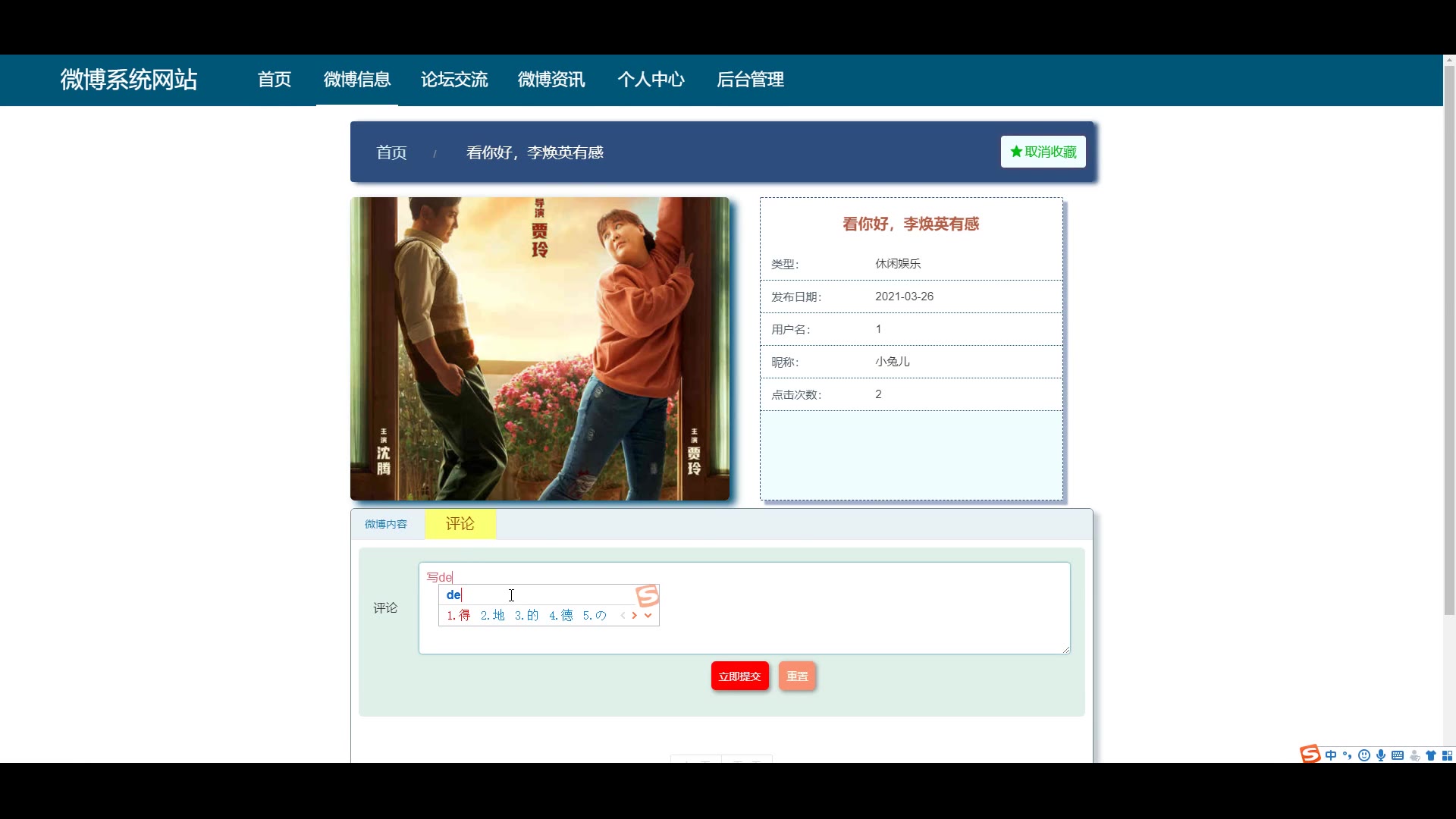Click the grayed IME user account icon
The width and height of the screenshot is (1456, 819).
1414,755
